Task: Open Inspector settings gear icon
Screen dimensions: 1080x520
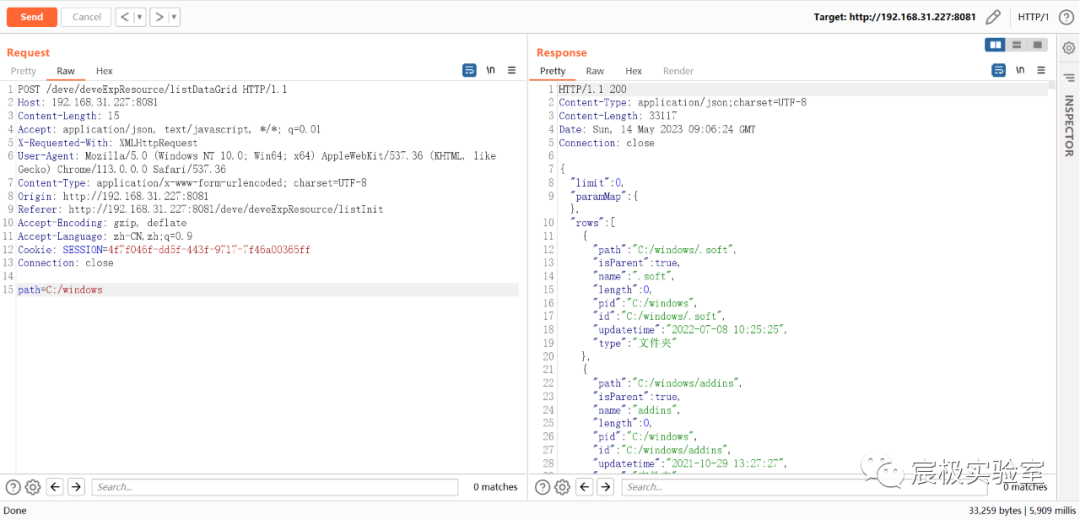Action: pos(1068,47)
